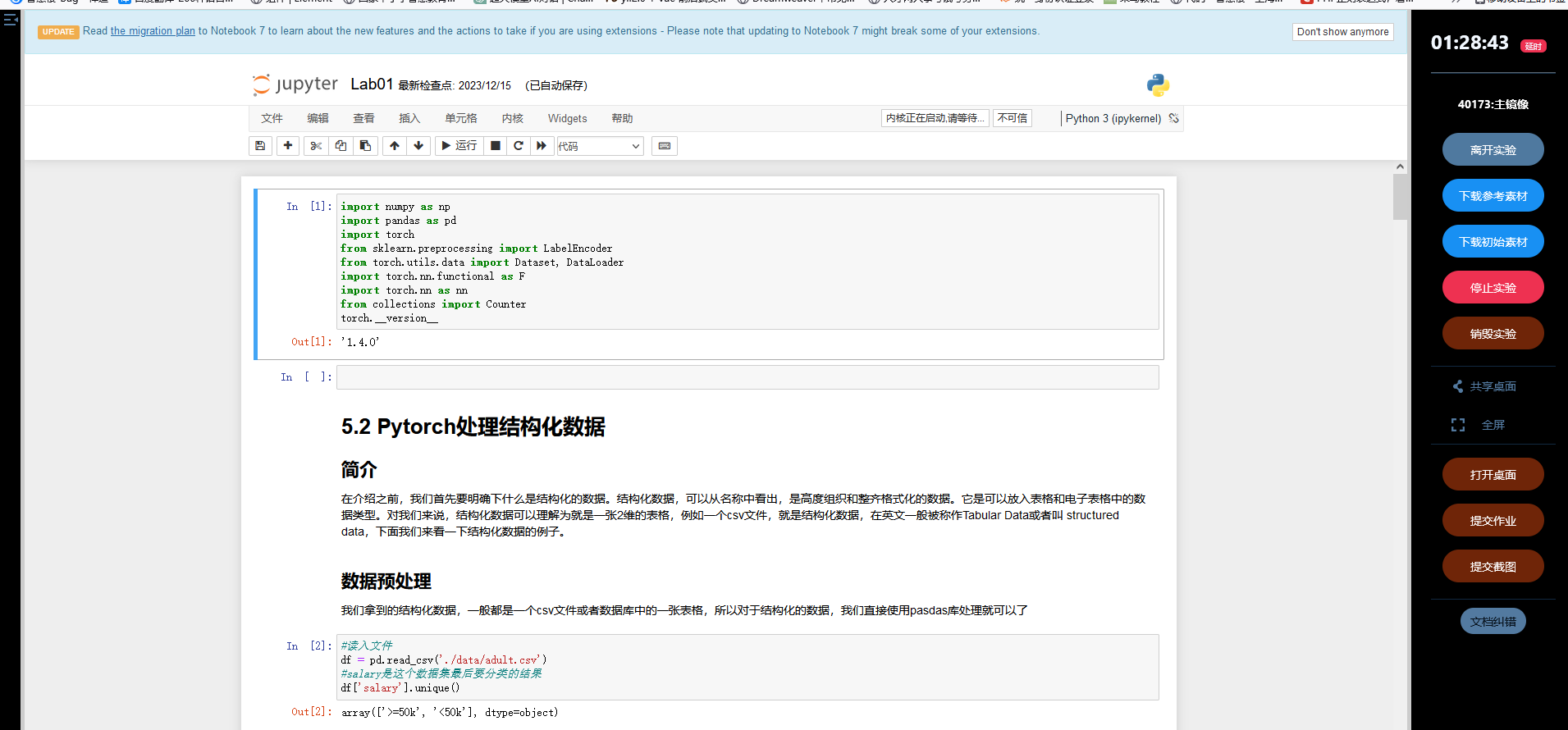Open the 插入 menu
The width and height of the screenshot is (1568, 730).
pyautogui.click(x=409, y=118)
